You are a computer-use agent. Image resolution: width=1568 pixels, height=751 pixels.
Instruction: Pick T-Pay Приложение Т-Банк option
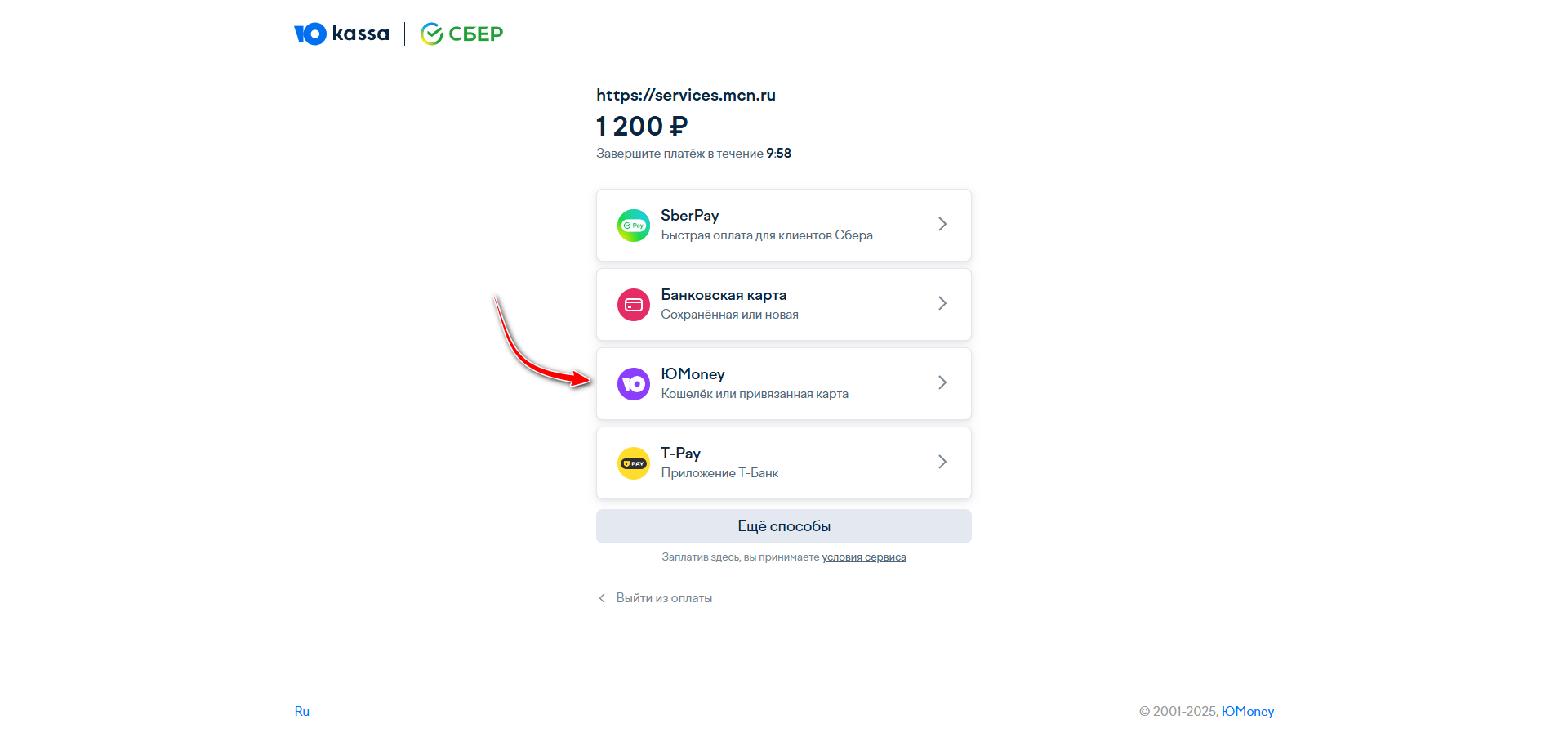click(719, 473)
